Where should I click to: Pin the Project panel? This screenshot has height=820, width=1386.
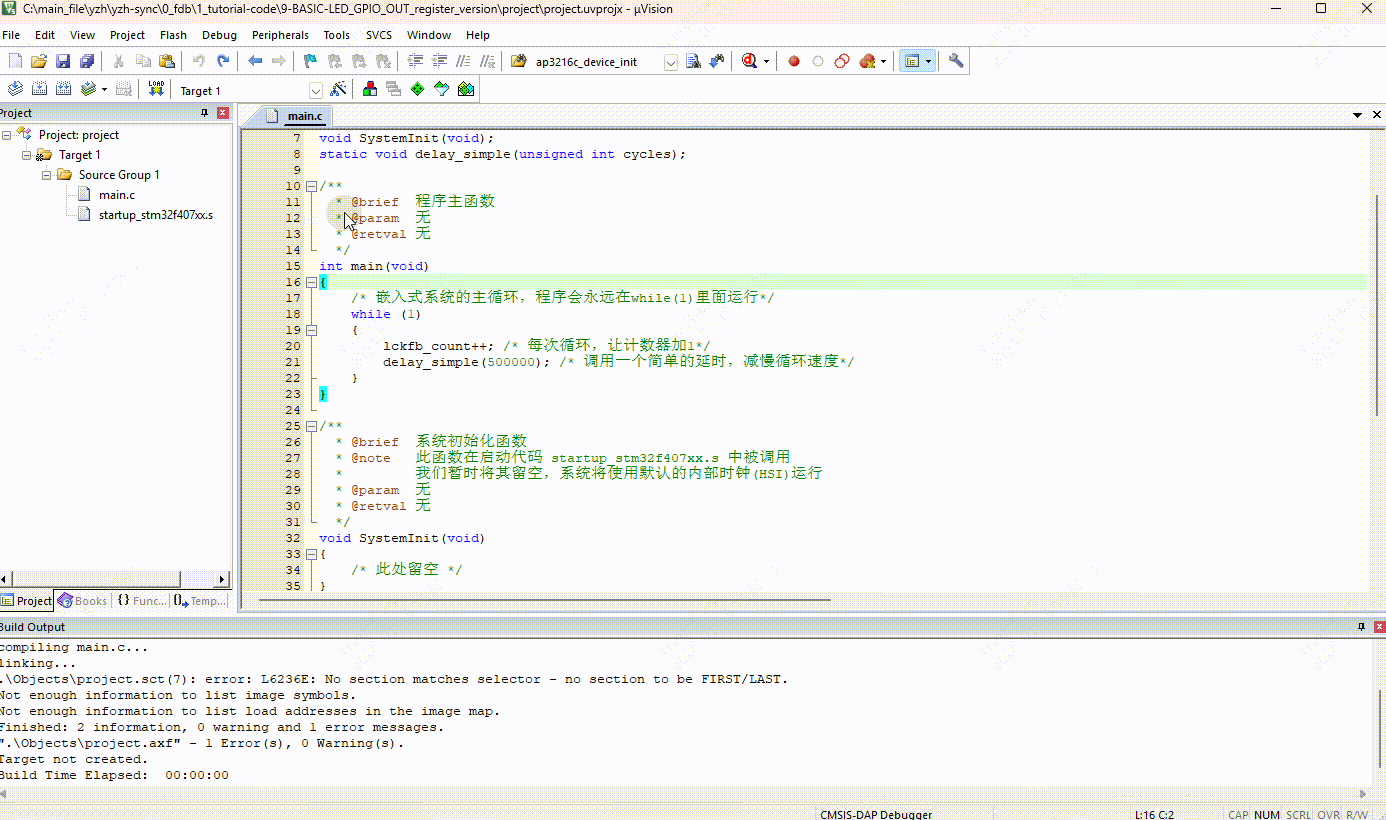(x=205, y=113)
